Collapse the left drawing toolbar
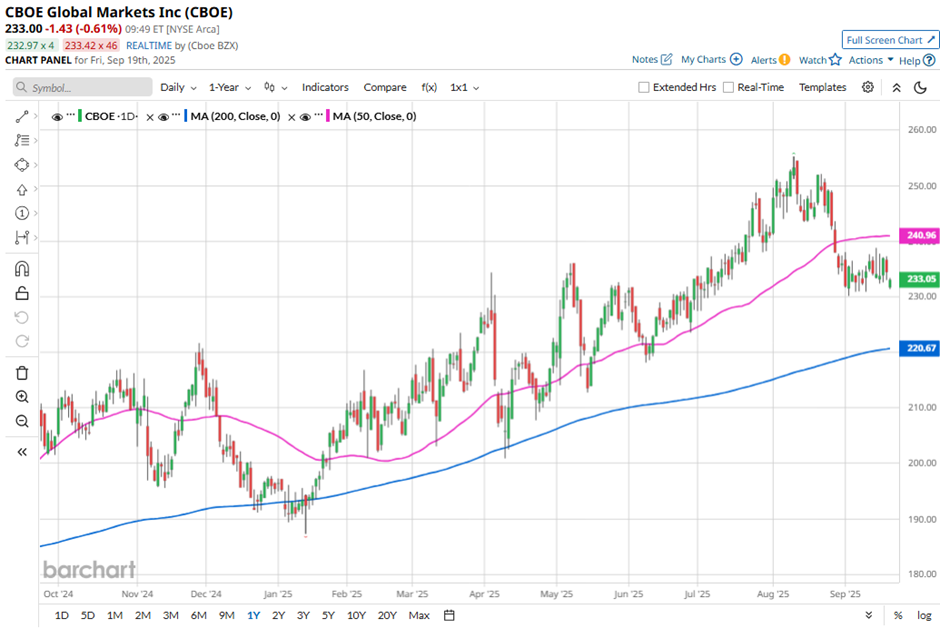Image resolution: width=940 pixels, height=629 pixels. tap(21, 452)
